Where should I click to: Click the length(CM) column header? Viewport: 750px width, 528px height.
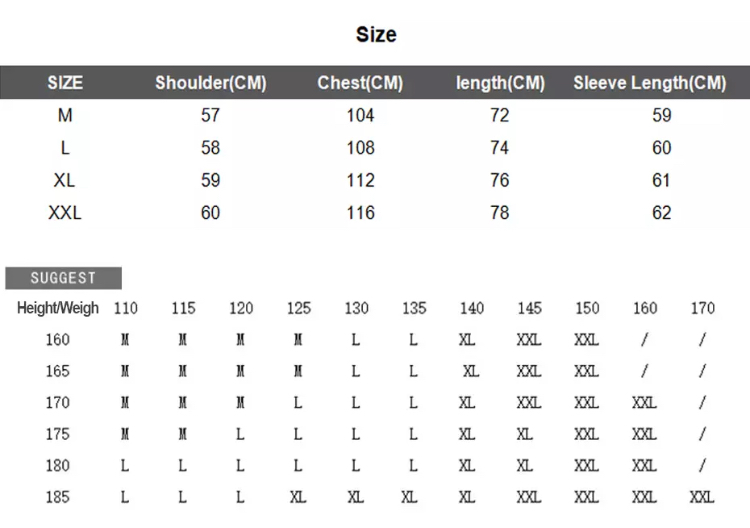coord(500,83)
